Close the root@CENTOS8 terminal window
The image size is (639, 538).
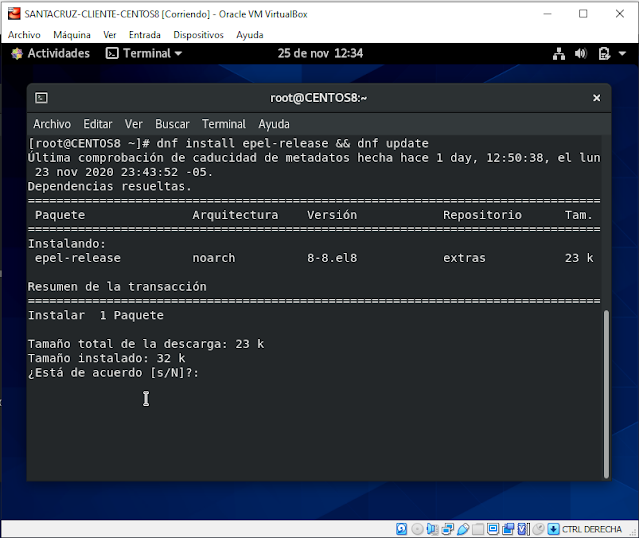tap(597, 98)
